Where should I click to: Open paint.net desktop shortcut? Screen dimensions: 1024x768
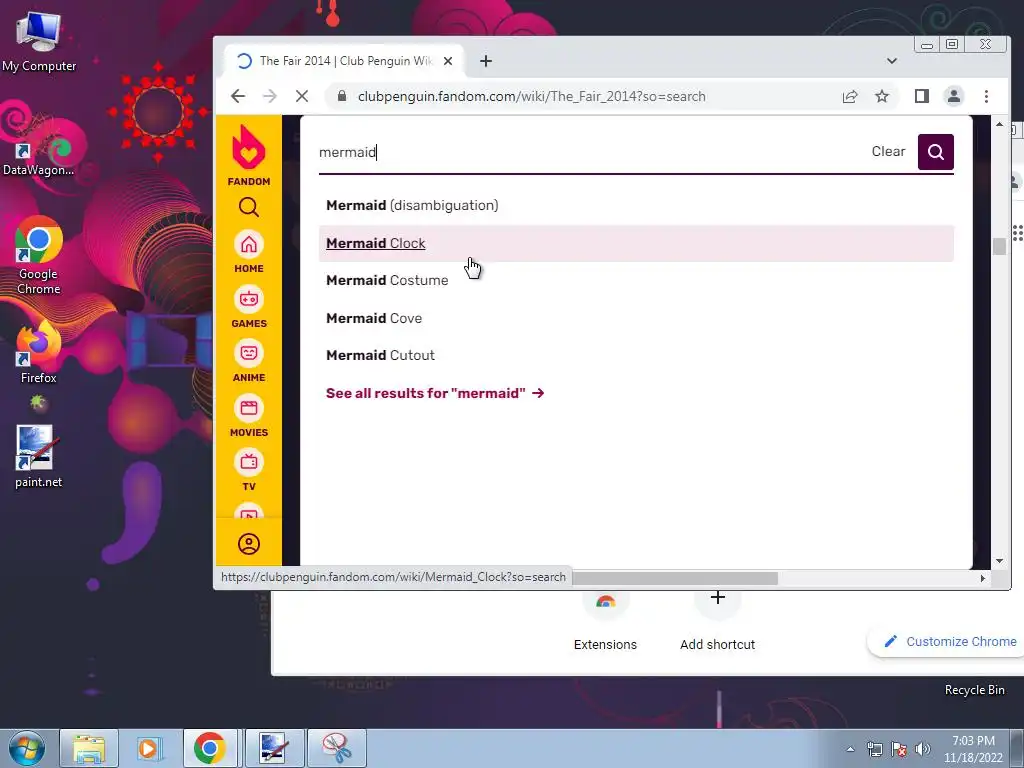click(x=39, y=456)
